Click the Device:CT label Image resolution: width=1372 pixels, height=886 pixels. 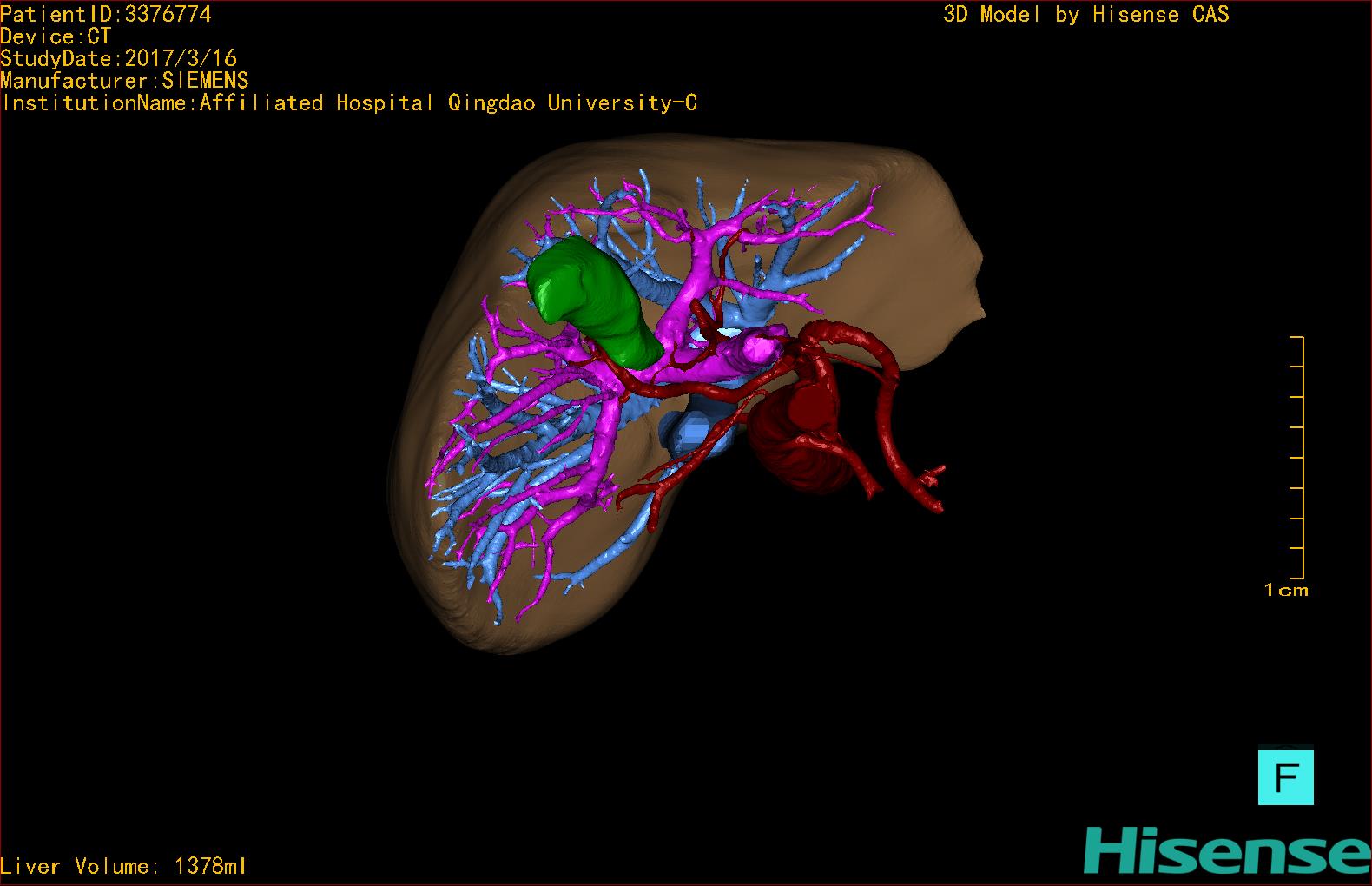56,36
